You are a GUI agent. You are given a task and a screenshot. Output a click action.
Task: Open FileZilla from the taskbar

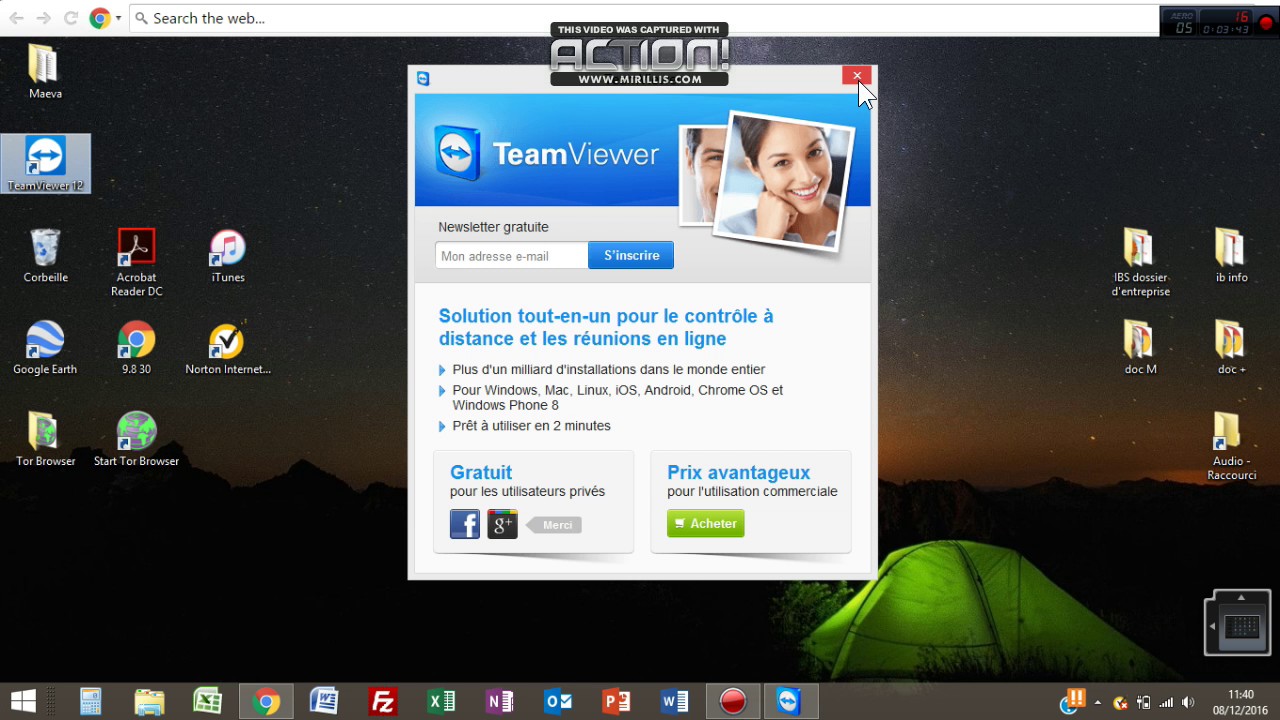click(382, 702)
